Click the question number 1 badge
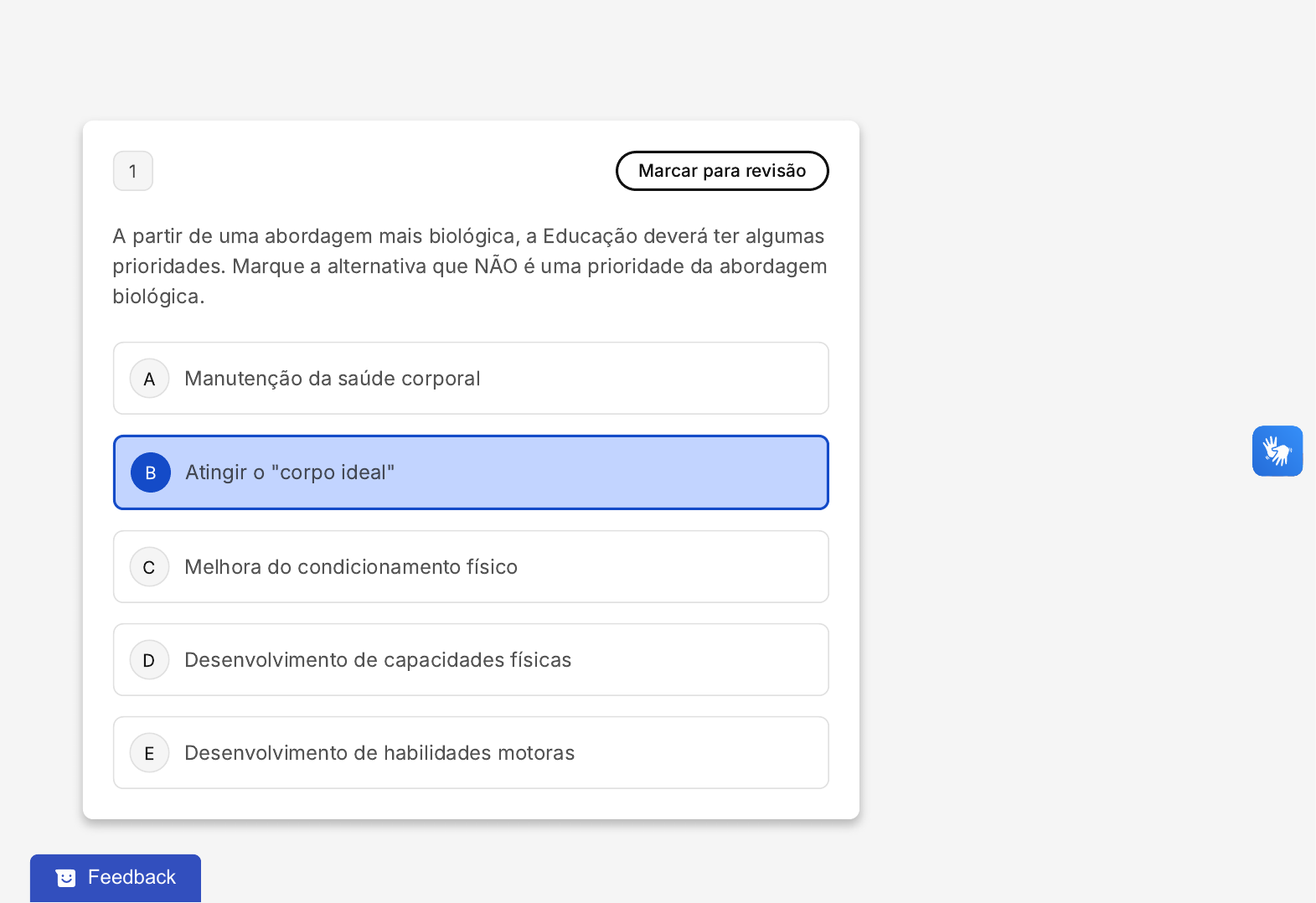The height and width of the screenshot is (903, 1316). coord(133,171)
